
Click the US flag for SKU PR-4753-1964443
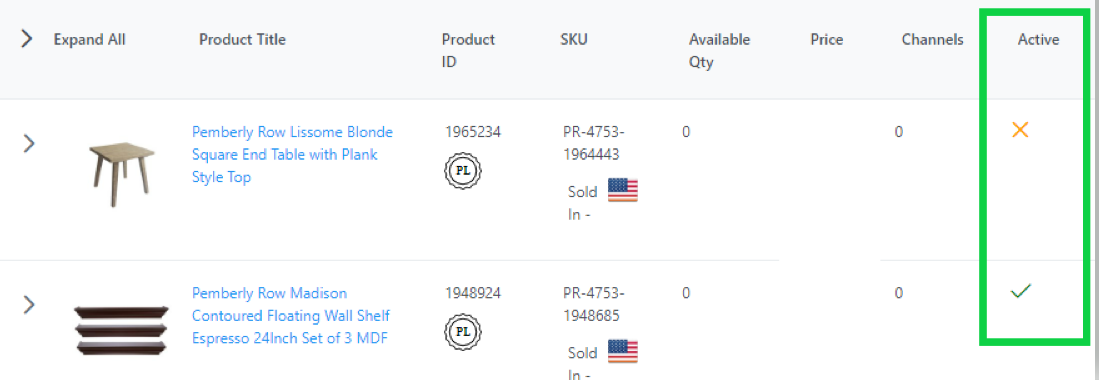622,190
